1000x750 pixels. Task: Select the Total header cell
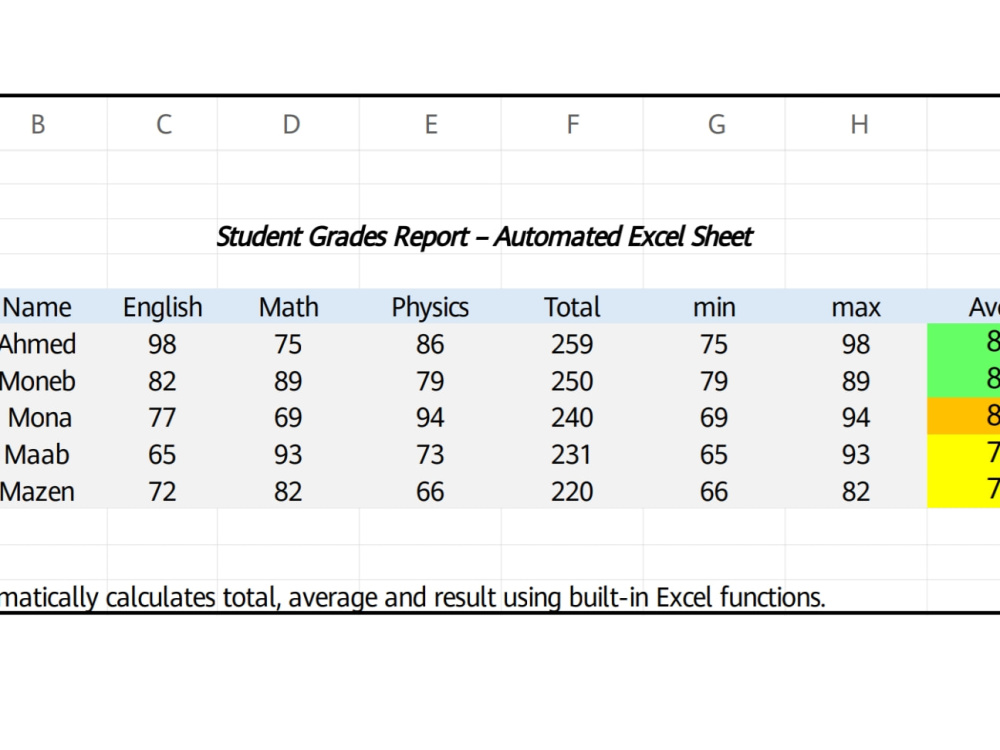point(573,307)
